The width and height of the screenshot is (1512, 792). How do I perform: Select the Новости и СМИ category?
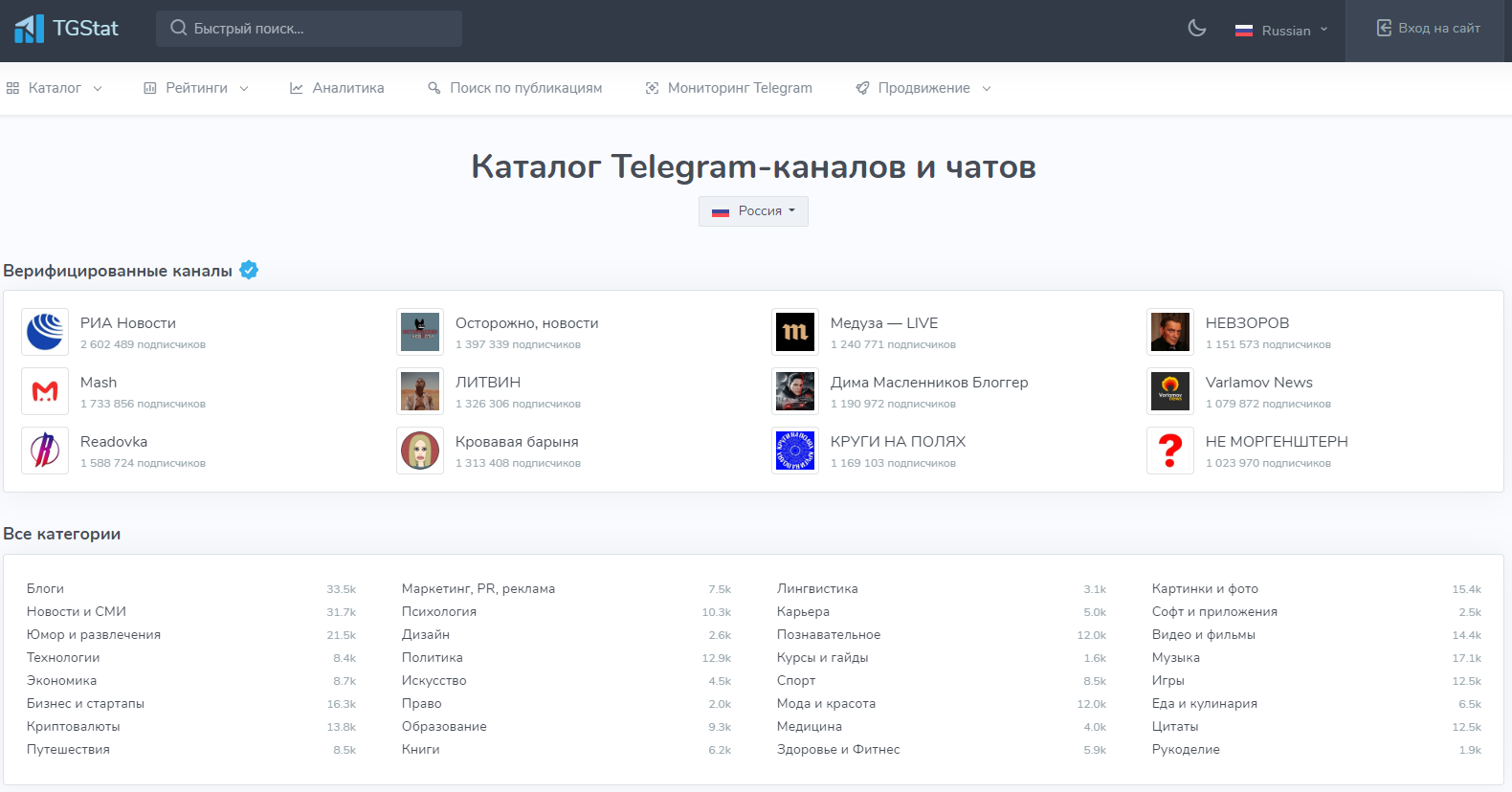pyautogui.click(x=77, y=612)
